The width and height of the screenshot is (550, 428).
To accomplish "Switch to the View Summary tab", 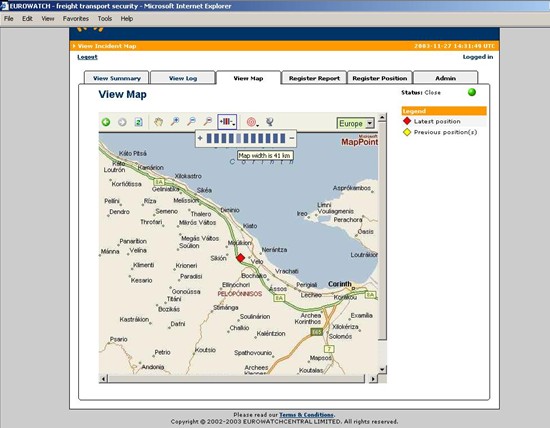I will coord(117,78).
